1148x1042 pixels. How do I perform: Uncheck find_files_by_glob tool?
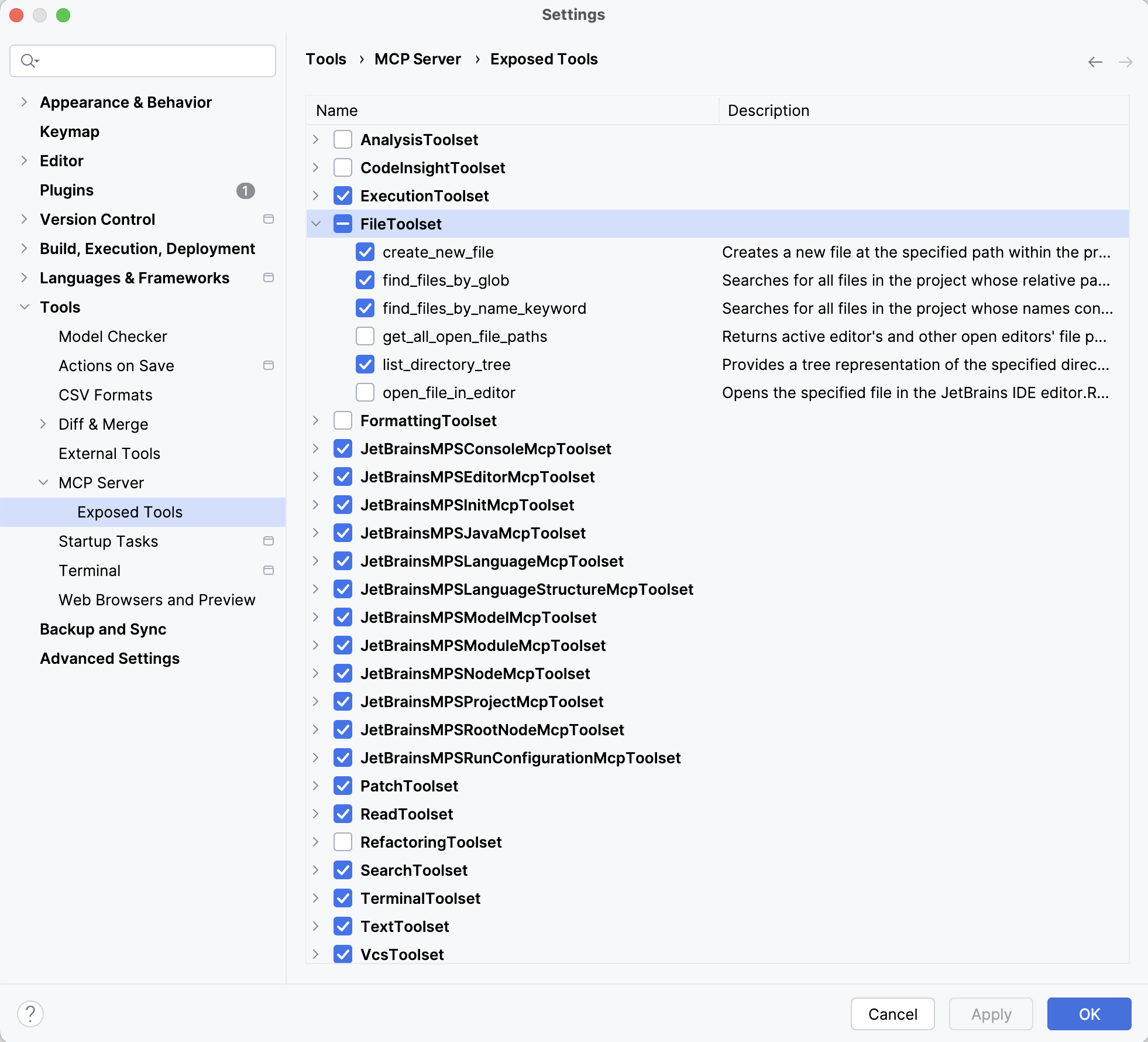pos(365,280)
